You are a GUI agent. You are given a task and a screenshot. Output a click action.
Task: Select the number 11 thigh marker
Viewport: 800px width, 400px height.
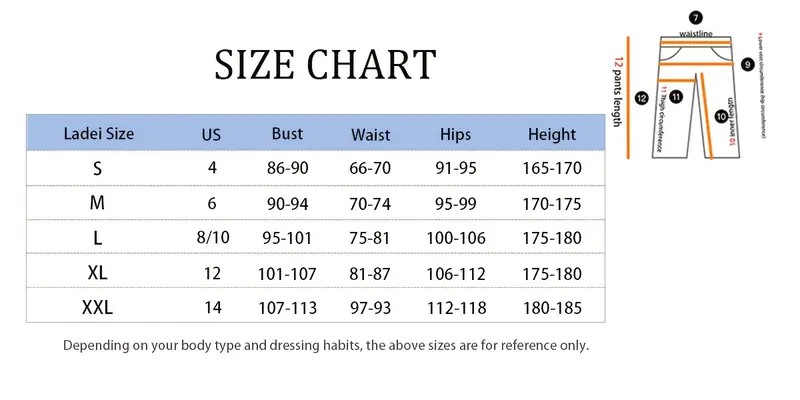[x=676, y=97]
